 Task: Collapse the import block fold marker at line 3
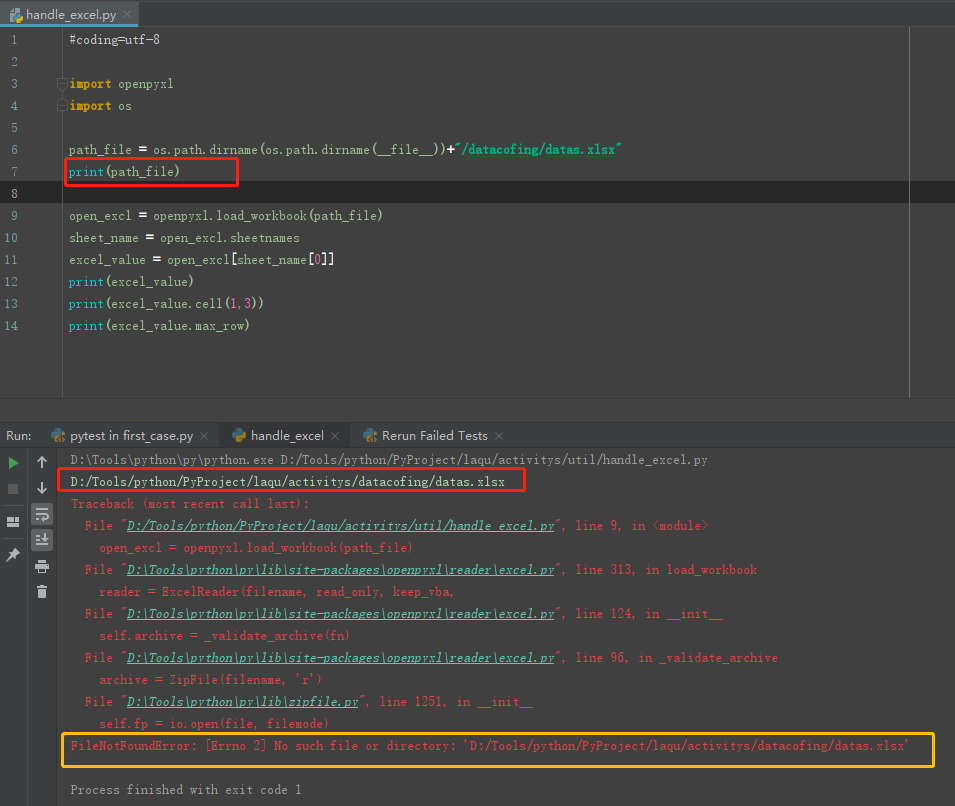62,83
